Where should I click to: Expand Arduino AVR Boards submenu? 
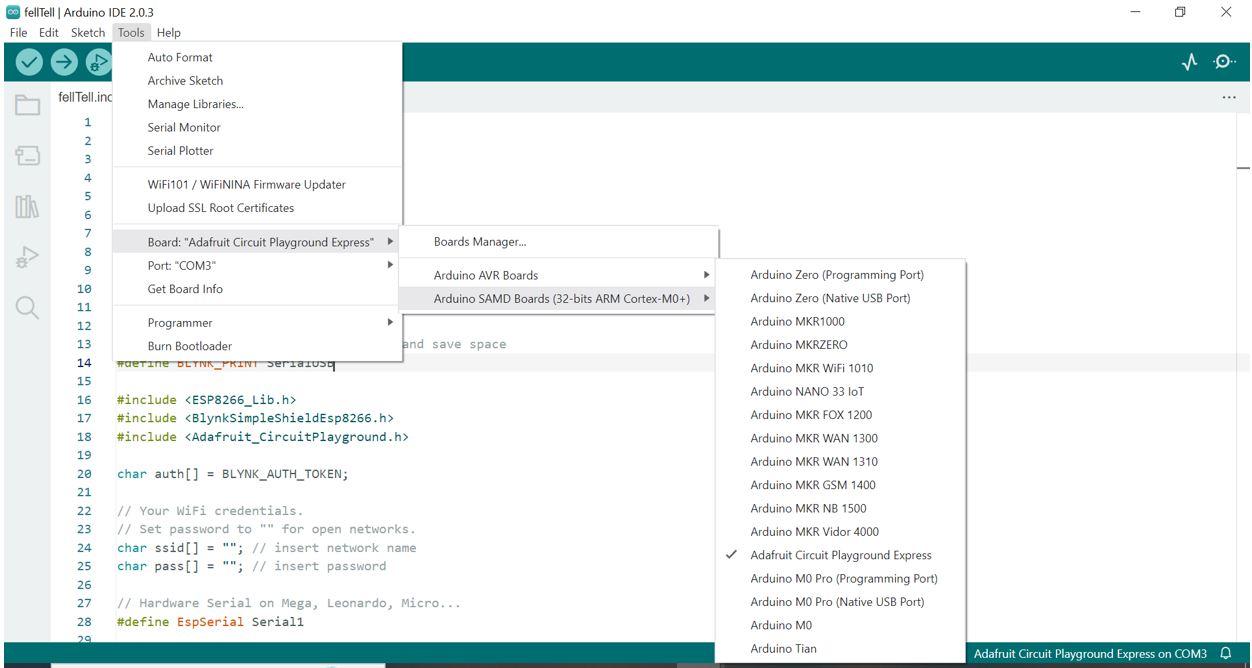click(x=558, y=275)
